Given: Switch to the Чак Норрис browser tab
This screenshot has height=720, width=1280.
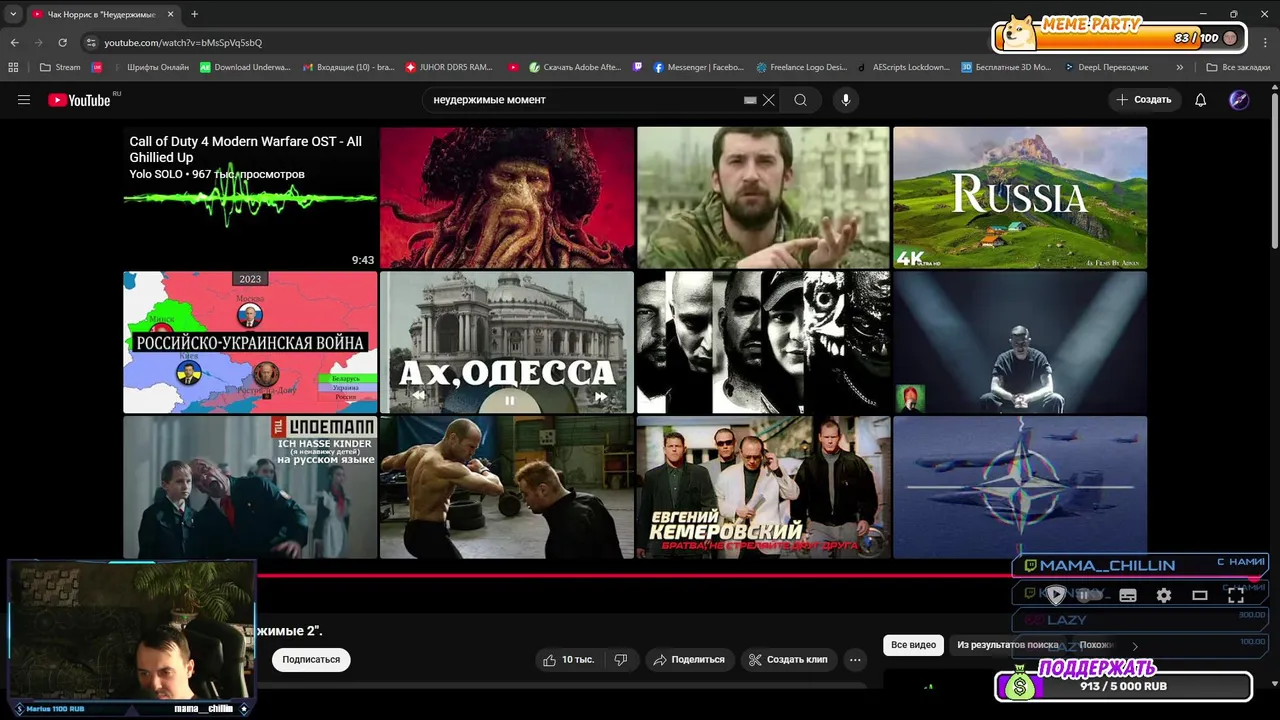Looking at the screenshot, I should [x=102, y=14].
